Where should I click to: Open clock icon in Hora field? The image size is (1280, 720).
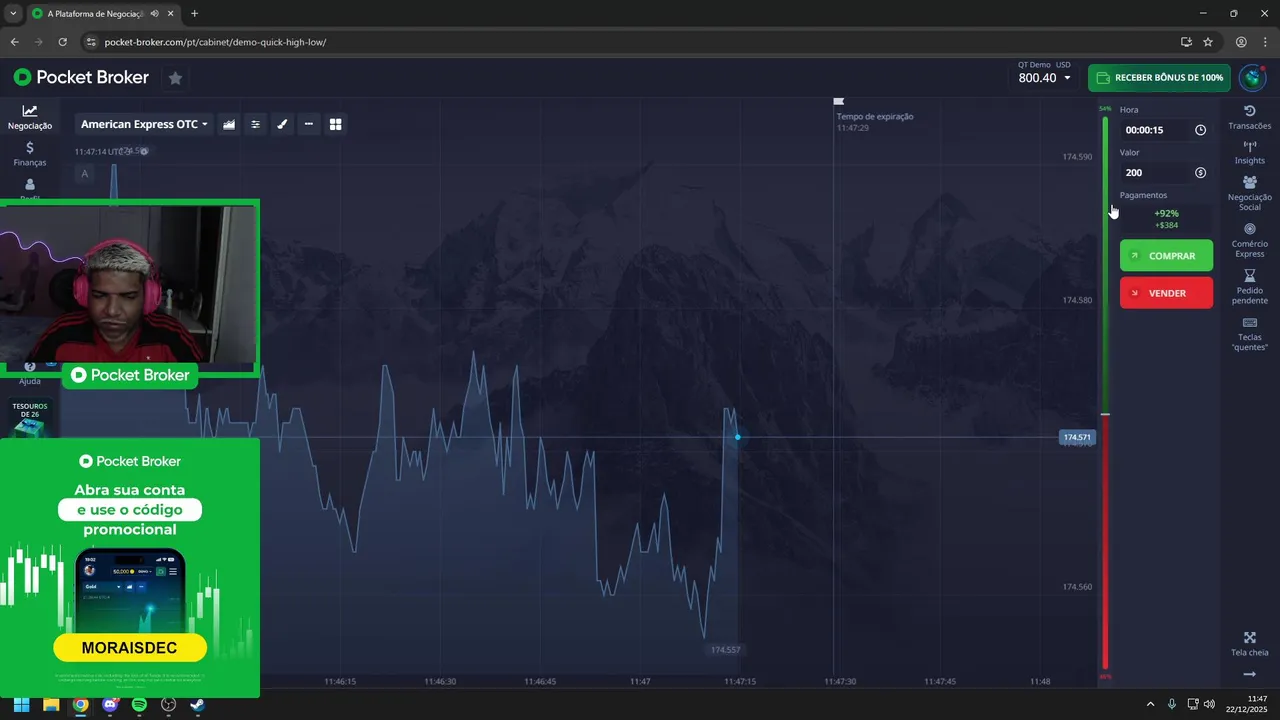(1200, 130)
